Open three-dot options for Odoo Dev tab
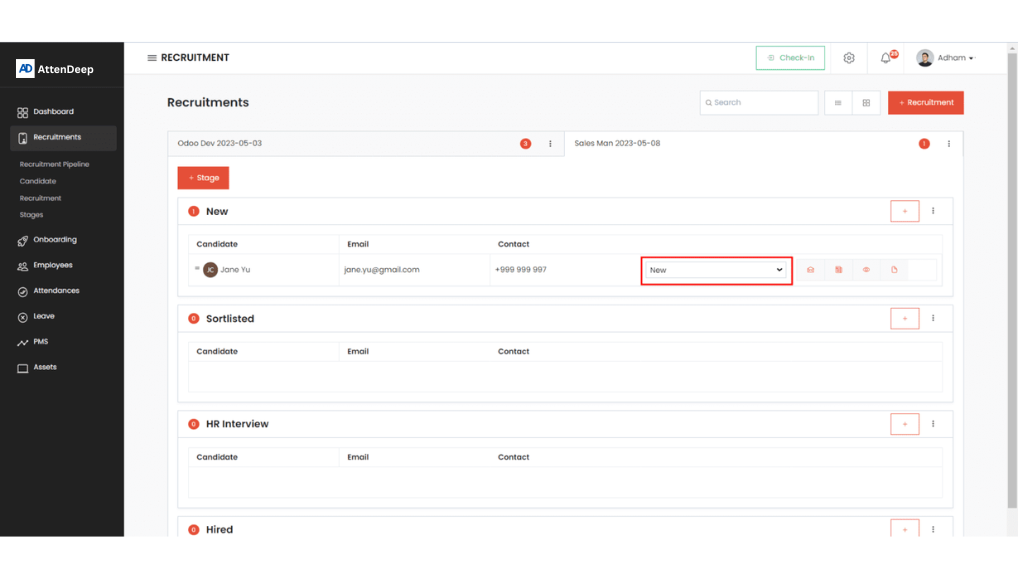Viewport: 1024px width, 576px height. (x=550, y=144)
